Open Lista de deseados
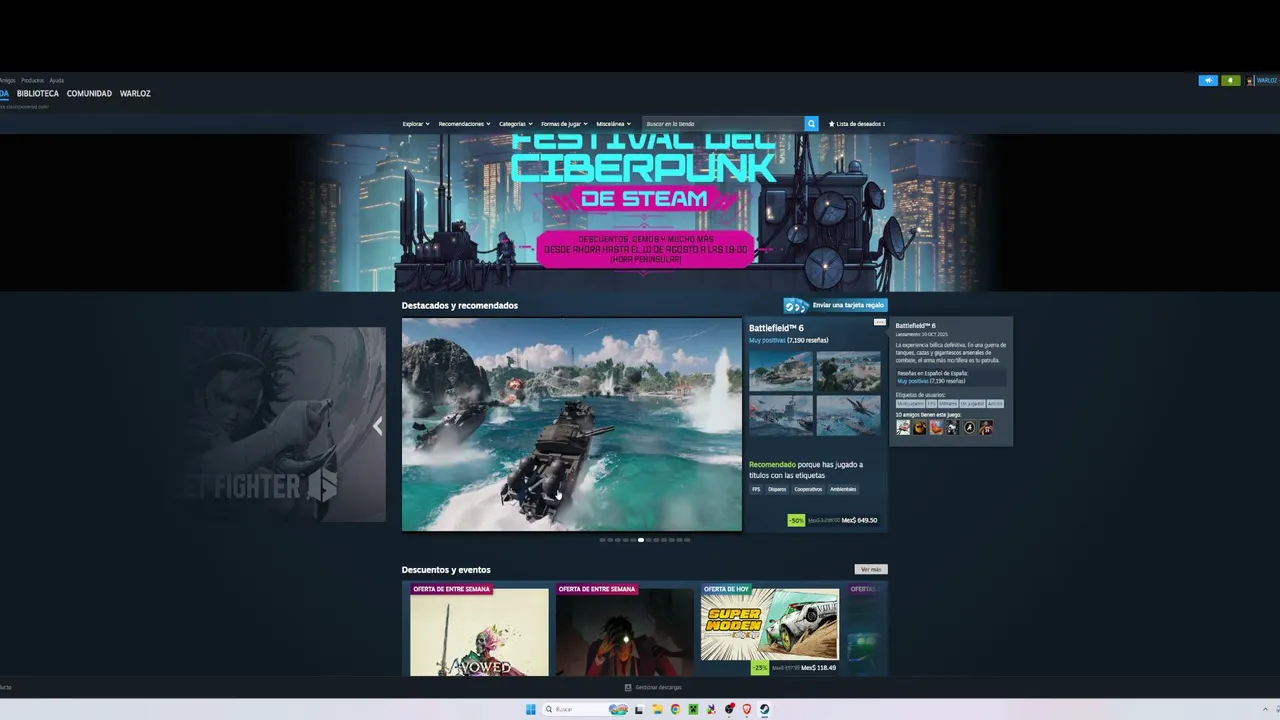The width and height of the screenshot is (1280, 720). 857,124
